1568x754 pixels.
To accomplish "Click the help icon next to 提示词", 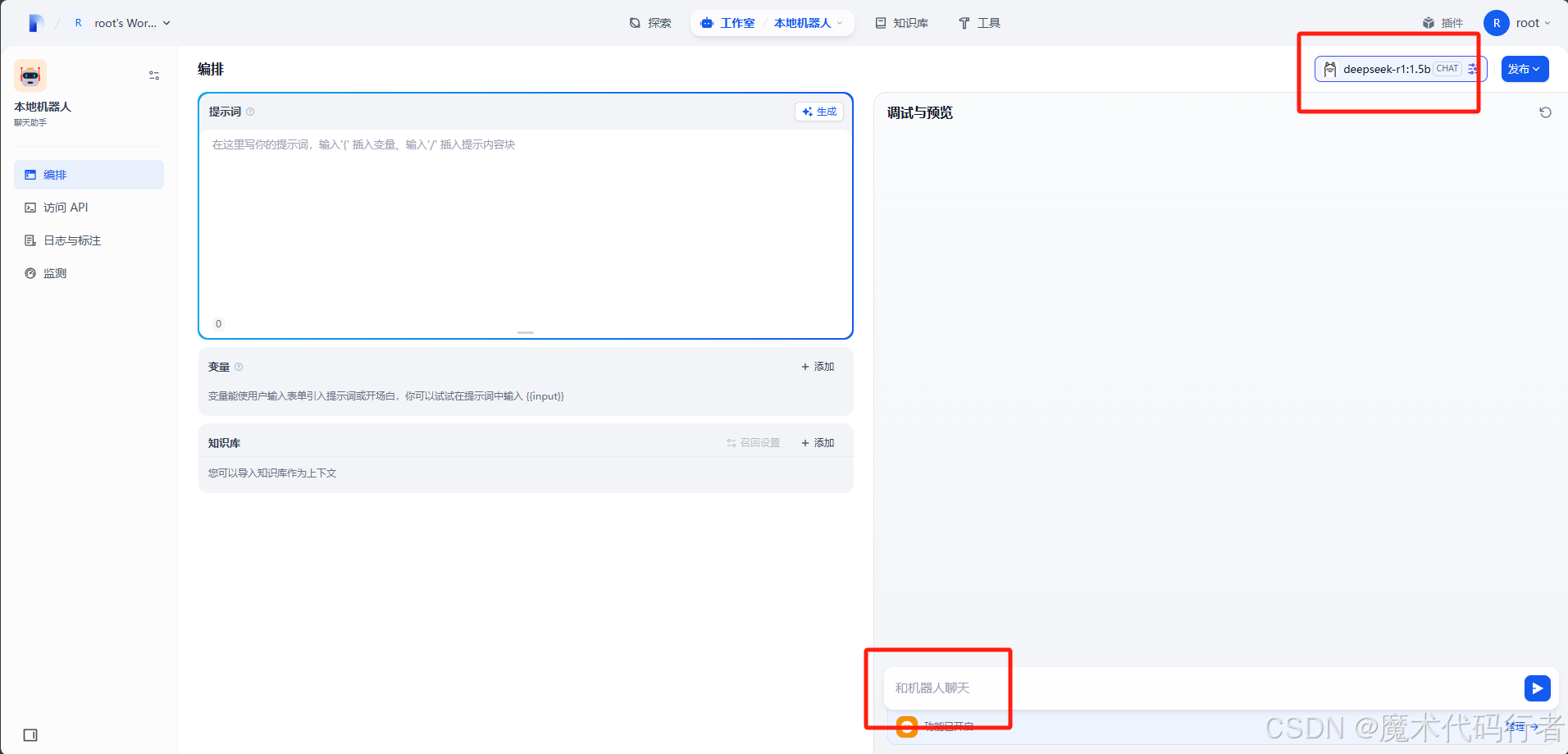I will click(x=250, y=112).
